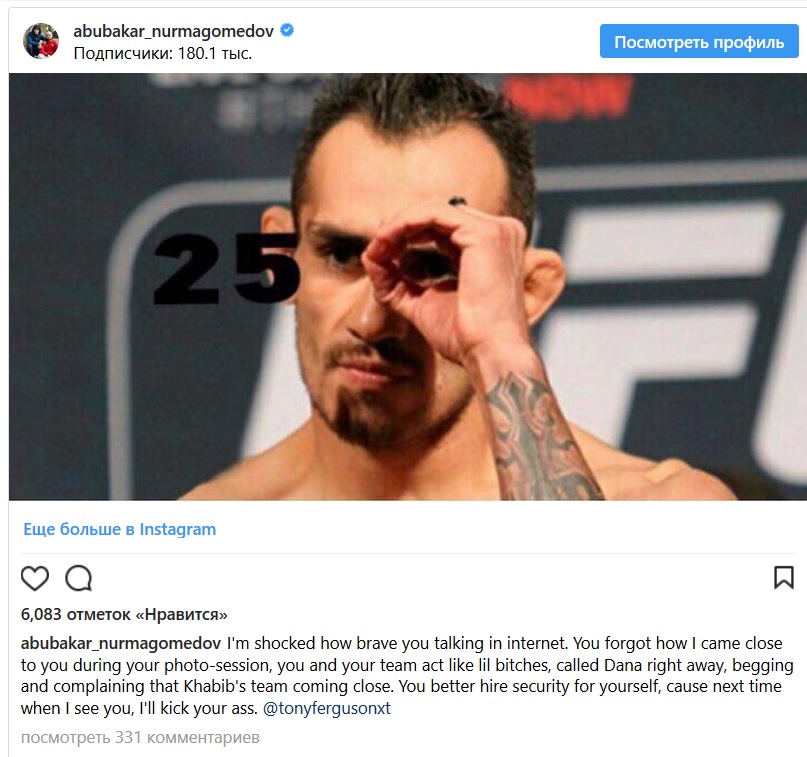View all 331 комментариев
Image resolution: width=807 pixels, height=757 pixels.
[140, 737]
